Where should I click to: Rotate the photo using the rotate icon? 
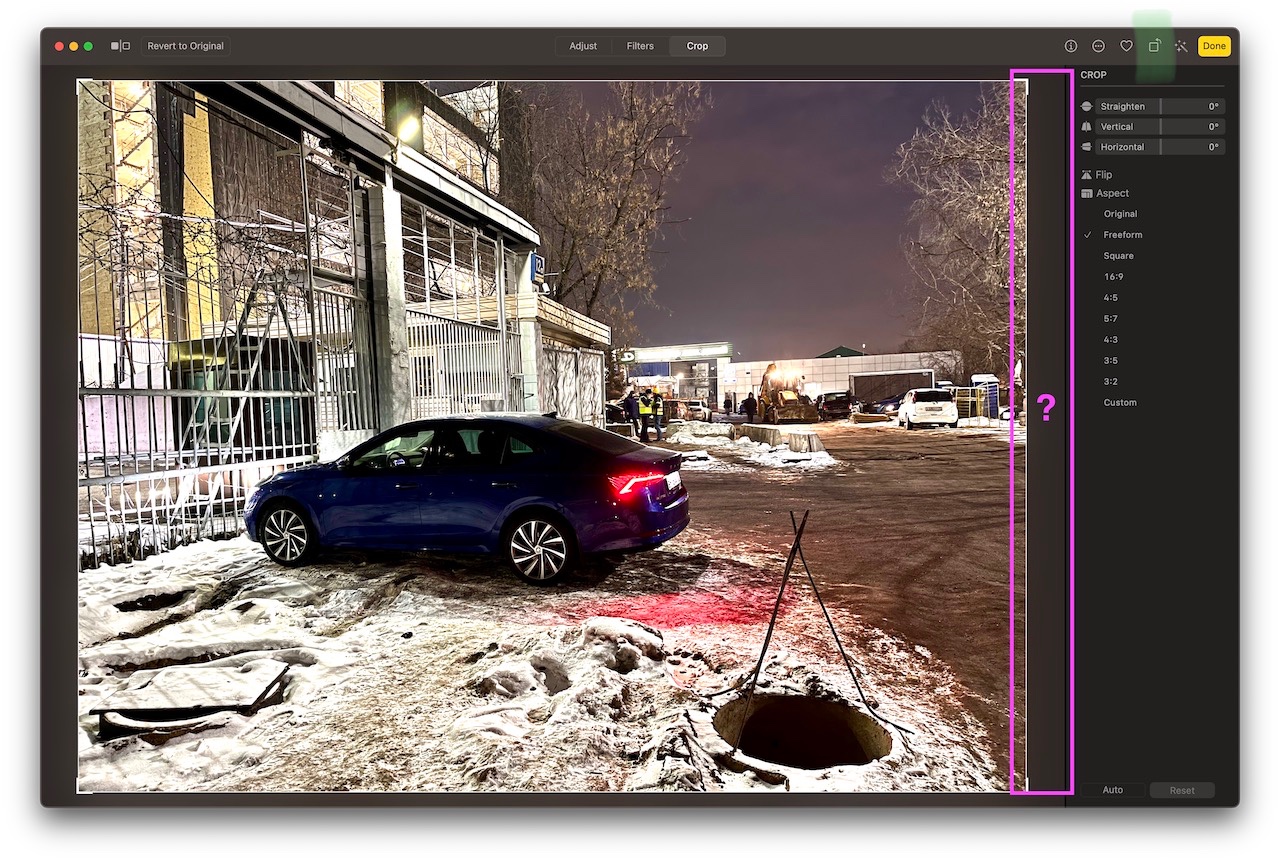[x=1154, y=46]
